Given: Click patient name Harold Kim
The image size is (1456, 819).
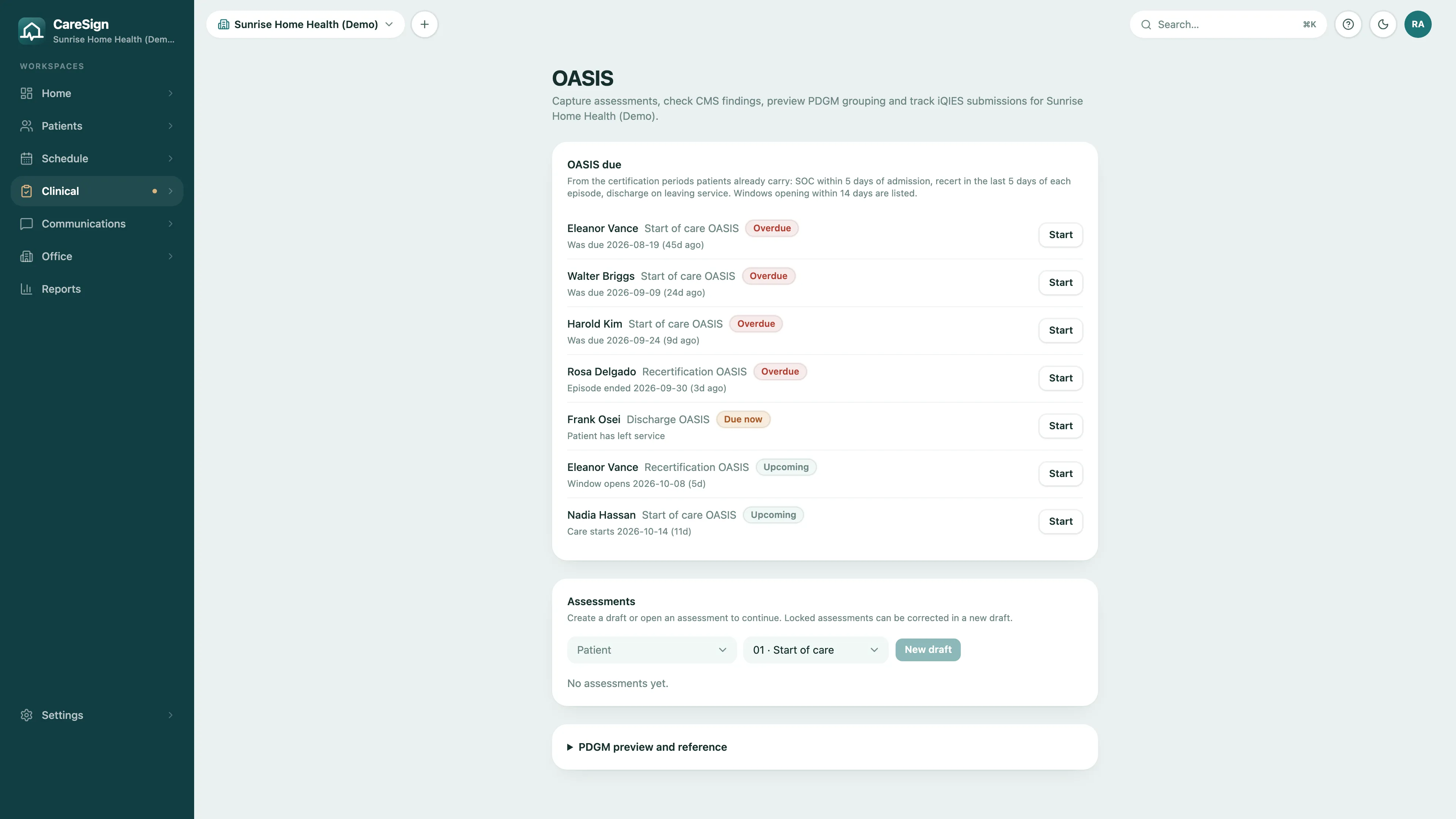Looking at the screenshot, I should point(594,324).
